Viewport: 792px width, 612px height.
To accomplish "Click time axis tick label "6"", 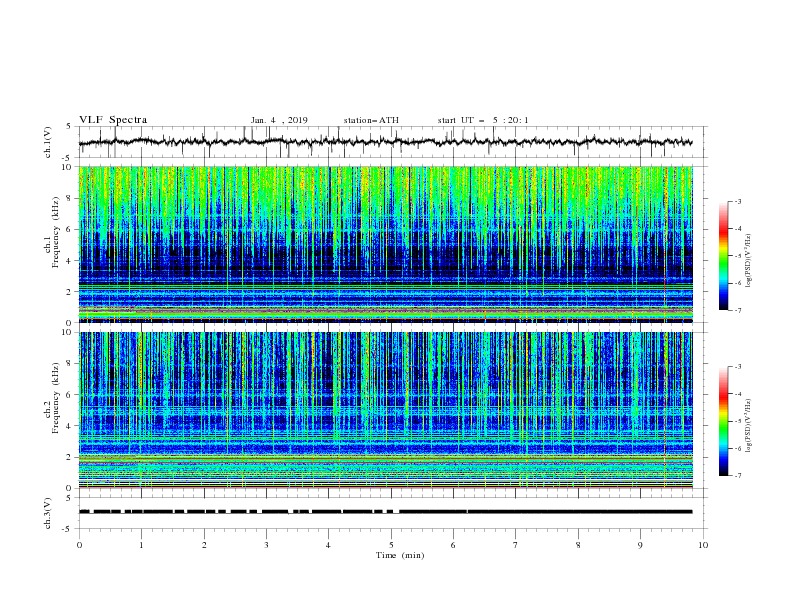I will click(x=453, y=545).
